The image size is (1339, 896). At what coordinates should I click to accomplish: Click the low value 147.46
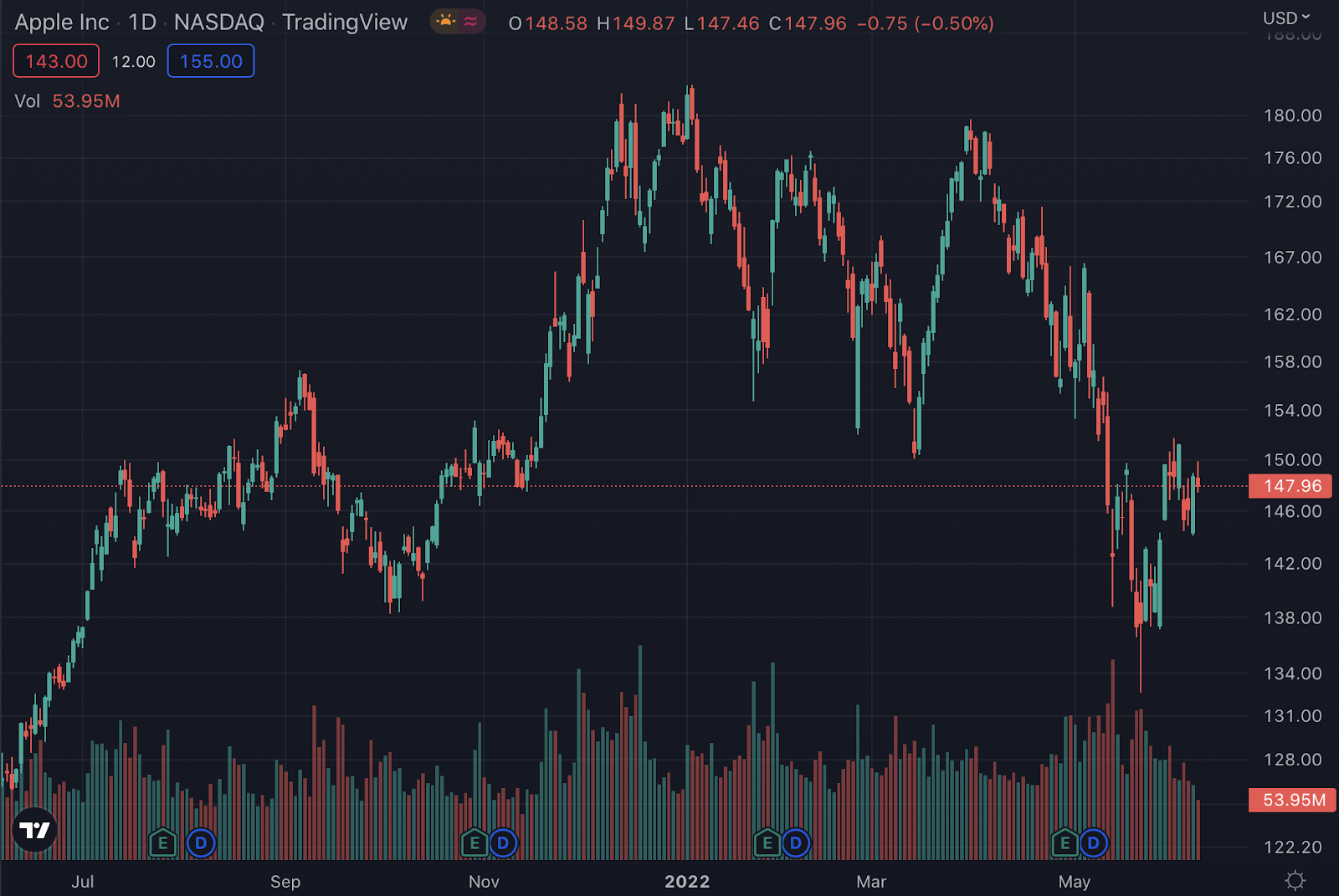pyautogui.click(x=728, y=23)
